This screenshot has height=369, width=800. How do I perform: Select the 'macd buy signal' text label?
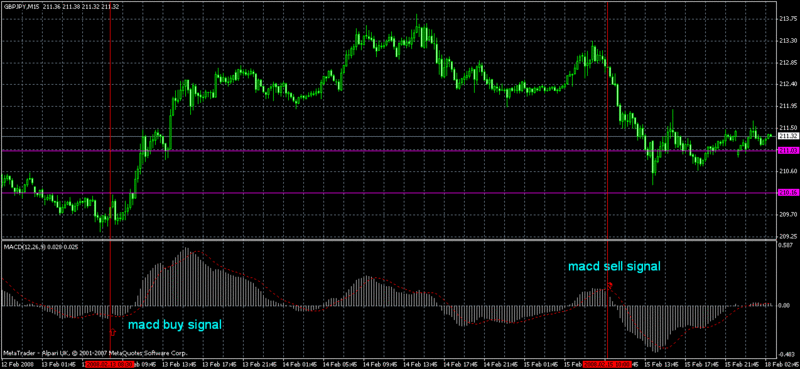(x=174, y=325)
